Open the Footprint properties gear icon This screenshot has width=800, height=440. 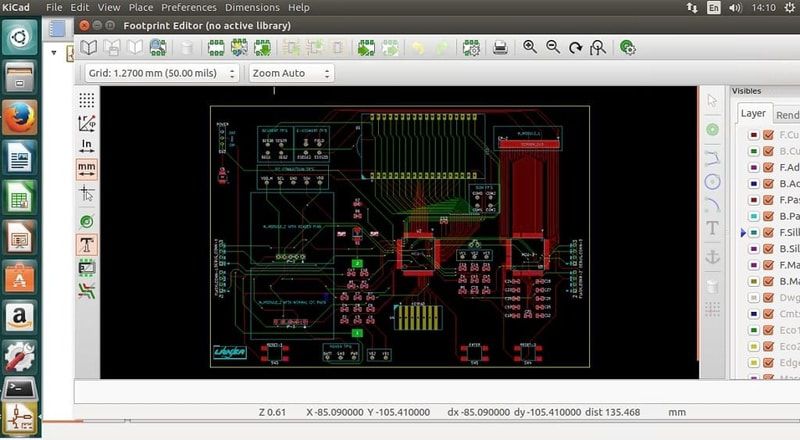click(x=471, y=48)
